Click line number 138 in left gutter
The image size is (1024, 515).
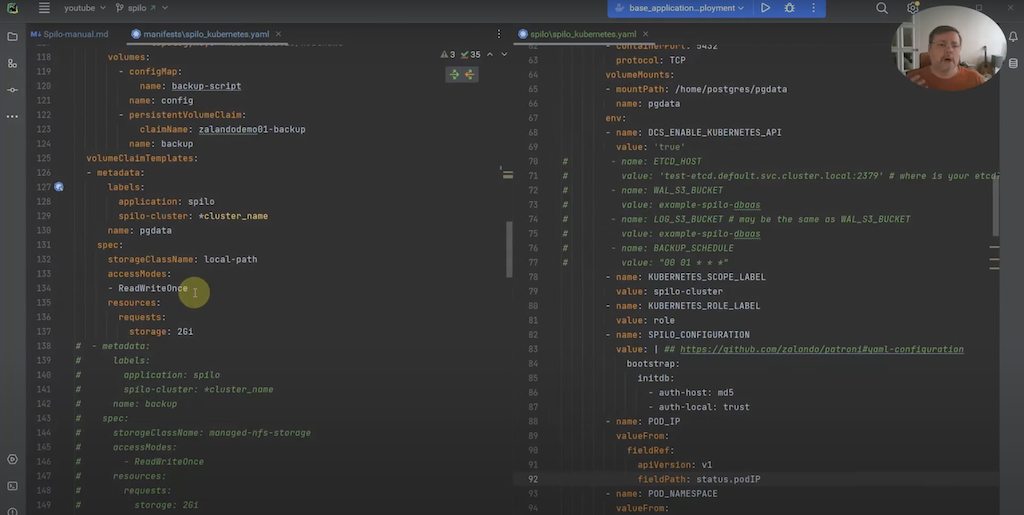tap(44, 346)
